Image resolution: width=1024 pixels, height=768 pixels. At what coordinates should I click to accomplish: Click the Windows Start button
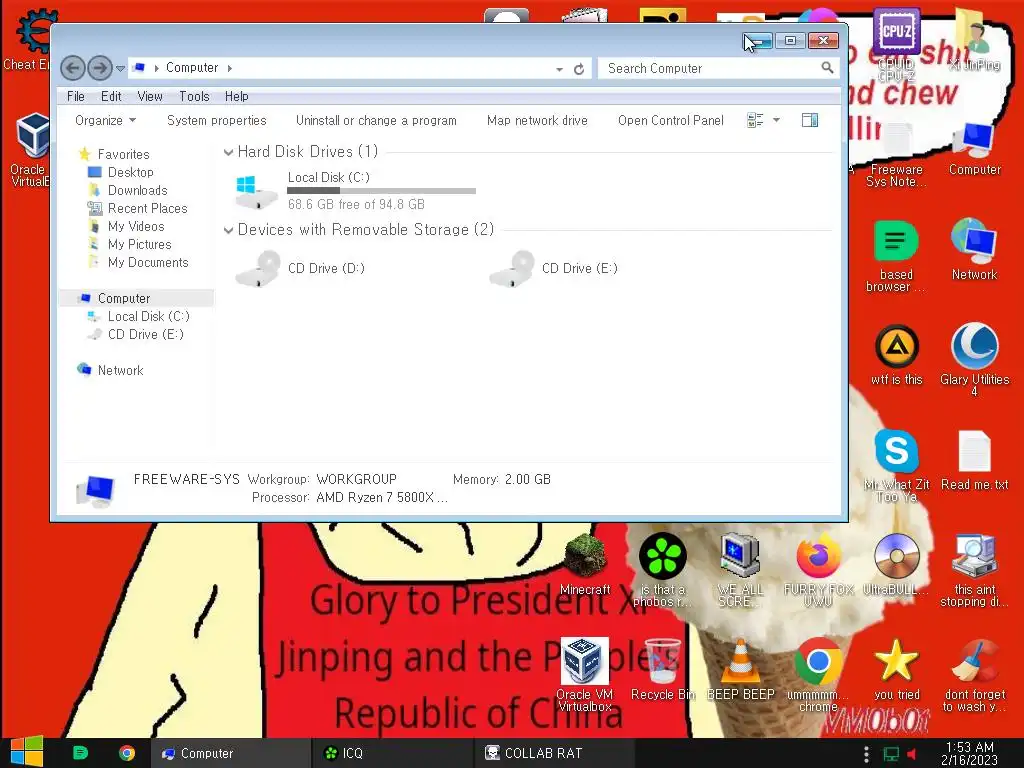point(26,752)
